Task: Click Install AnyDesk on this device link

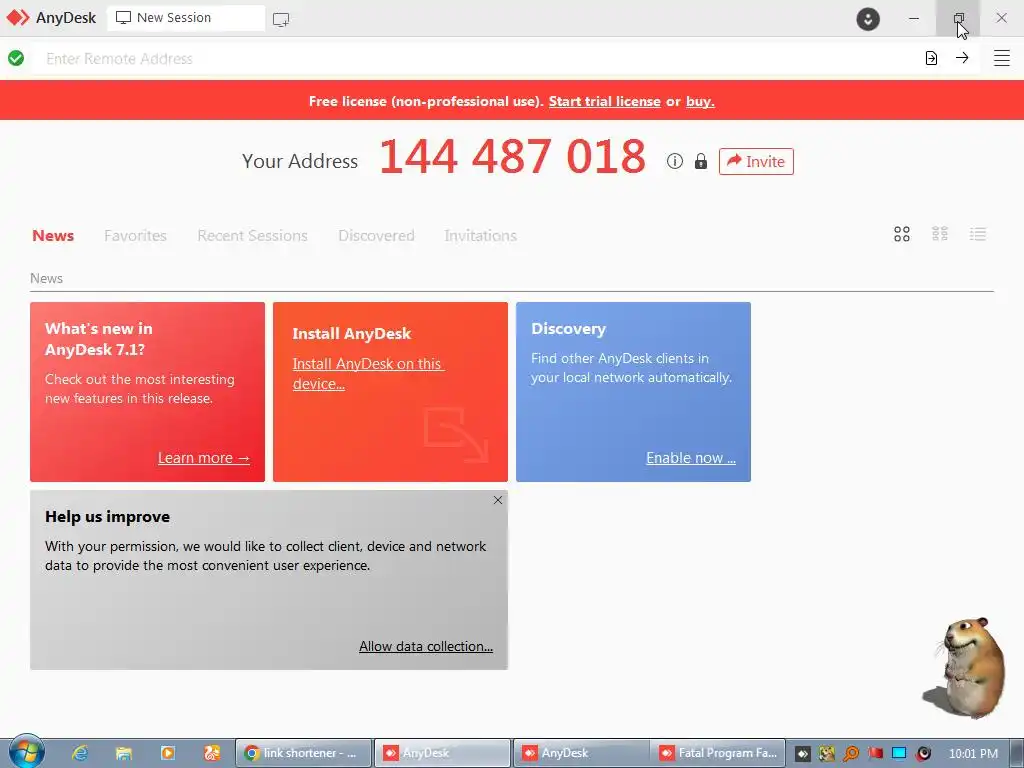Action: point(368,374)
